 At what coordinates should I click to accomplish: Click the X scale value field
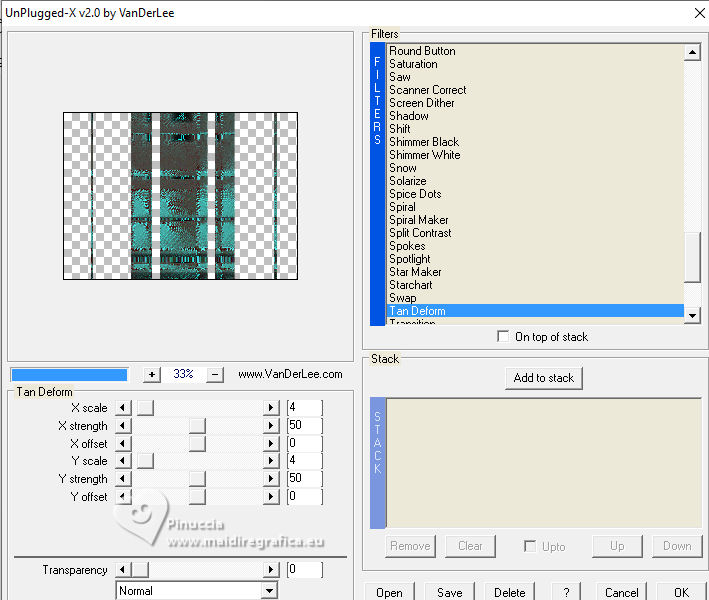point(304,408)
